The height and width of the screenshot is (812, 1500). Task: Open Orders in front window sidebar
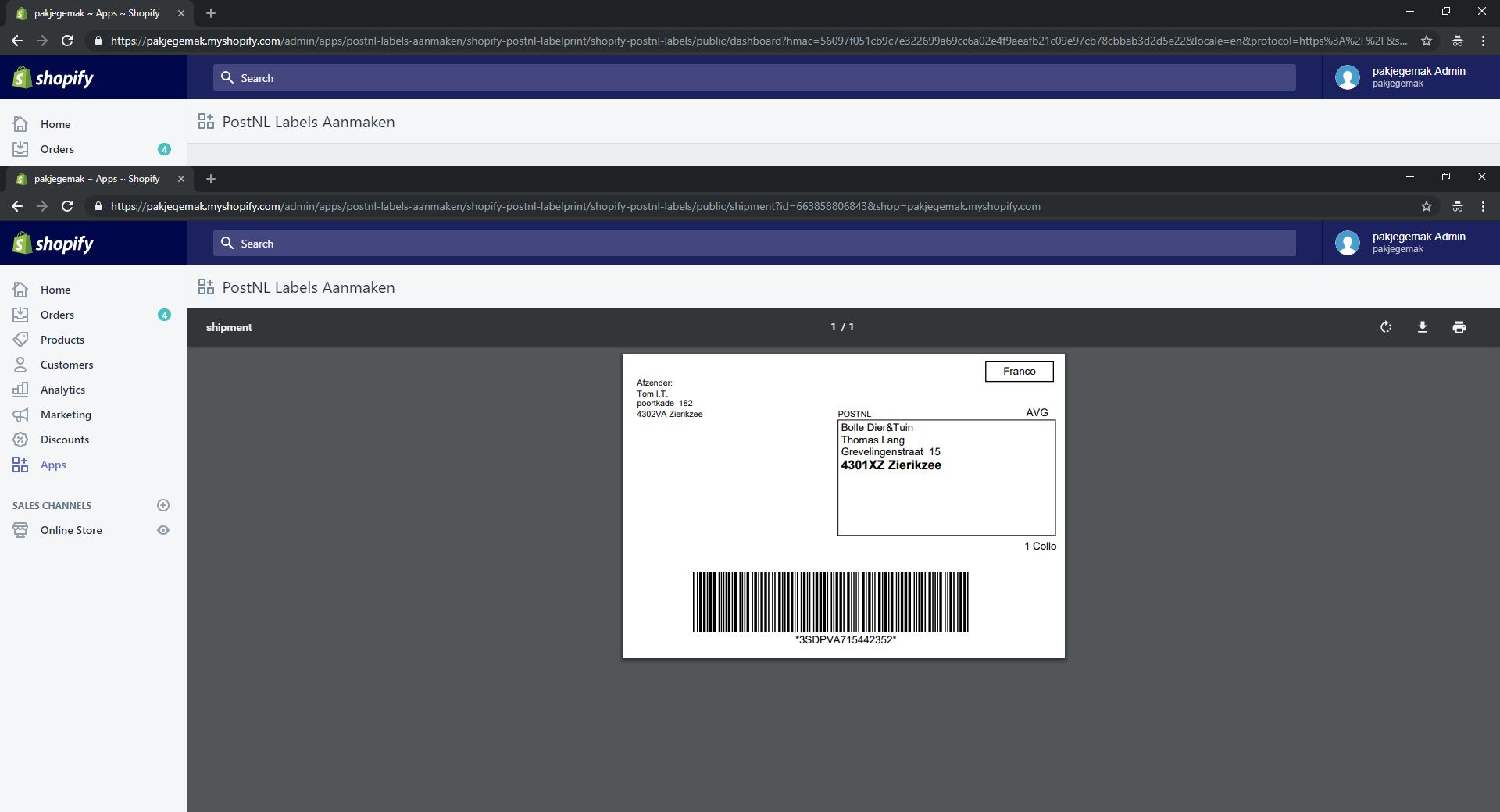(x=57, y=315)
